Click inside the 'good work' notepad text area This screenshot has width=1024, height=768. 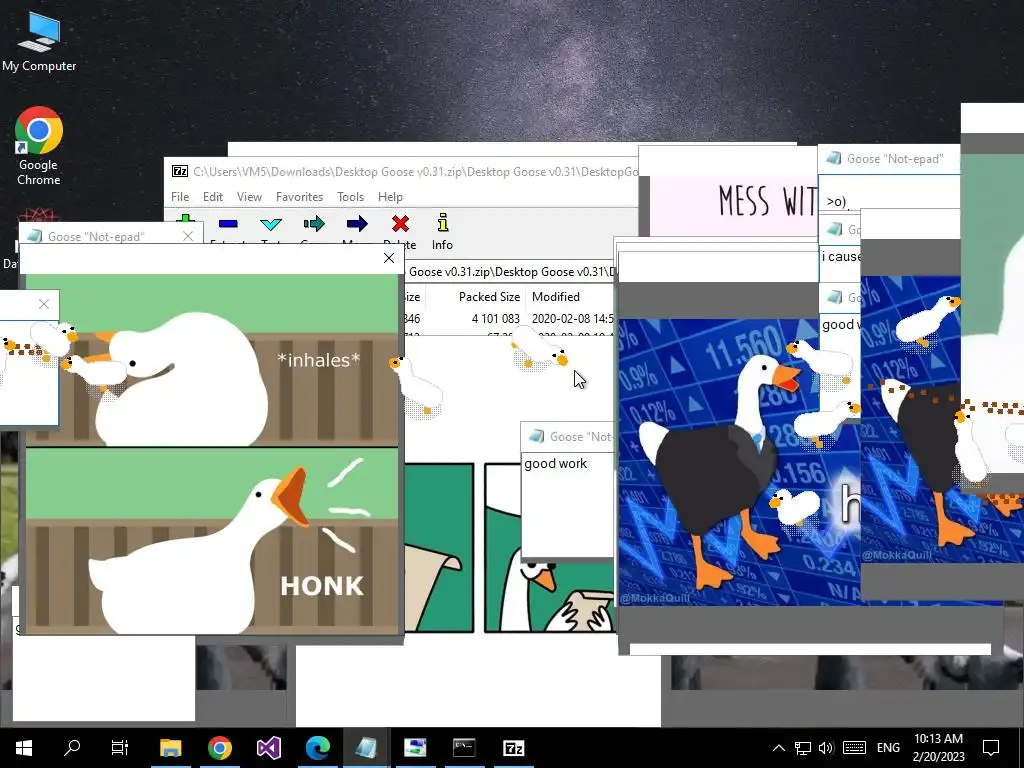click(x=567, y=506)
